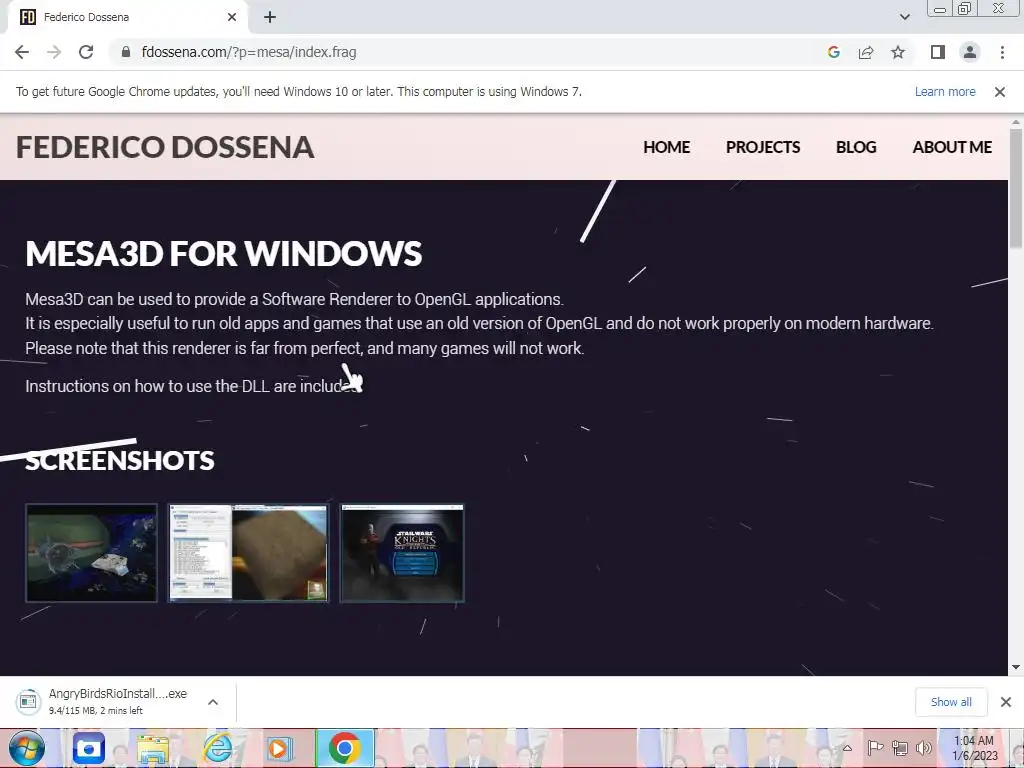Click the scrollbar down arrow
The height and width of the screenshot is (768, 1024).
(1016, 667)
